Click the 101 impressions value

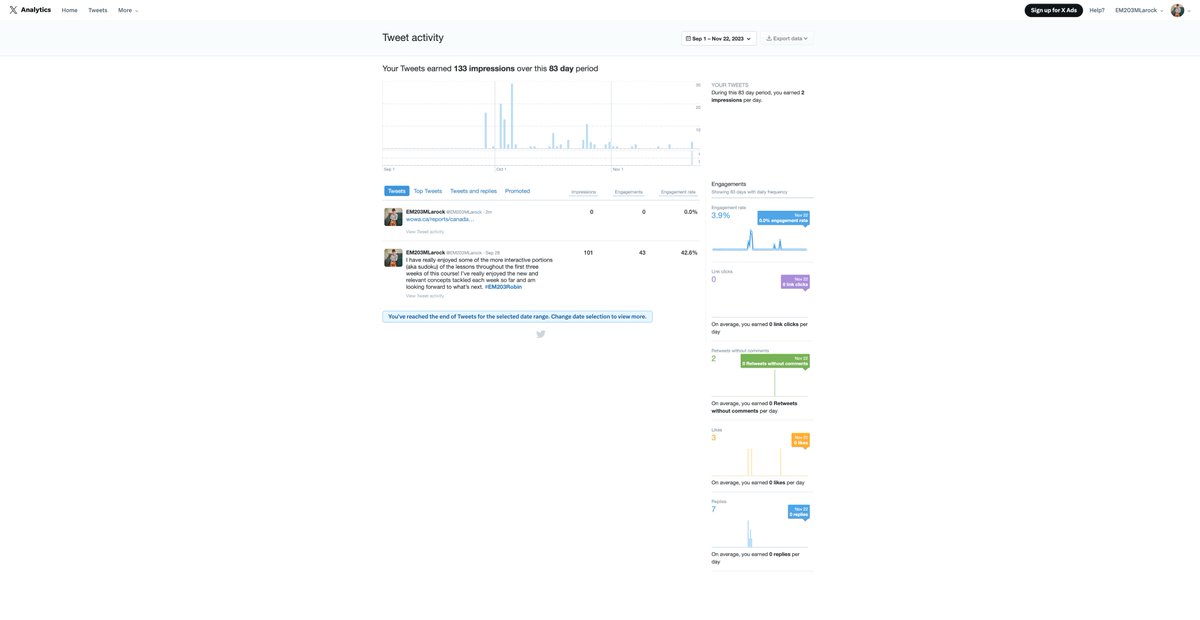click(588, 253)
